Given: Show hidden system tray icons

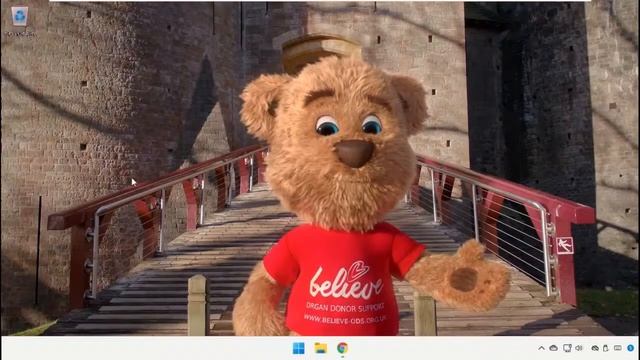Looking at the screenshot, I should coord(541,348).
